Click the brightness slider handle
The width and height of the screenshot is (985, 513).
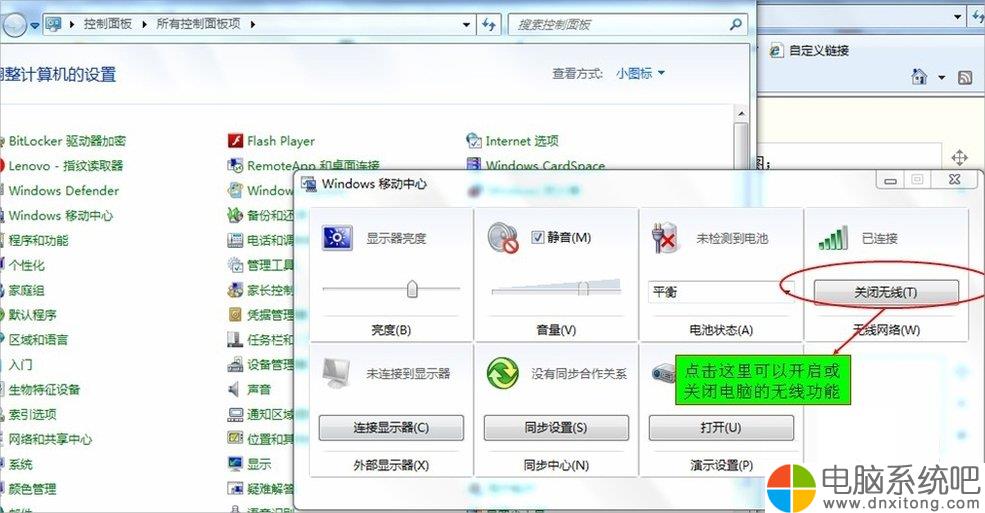pos(412,289)
